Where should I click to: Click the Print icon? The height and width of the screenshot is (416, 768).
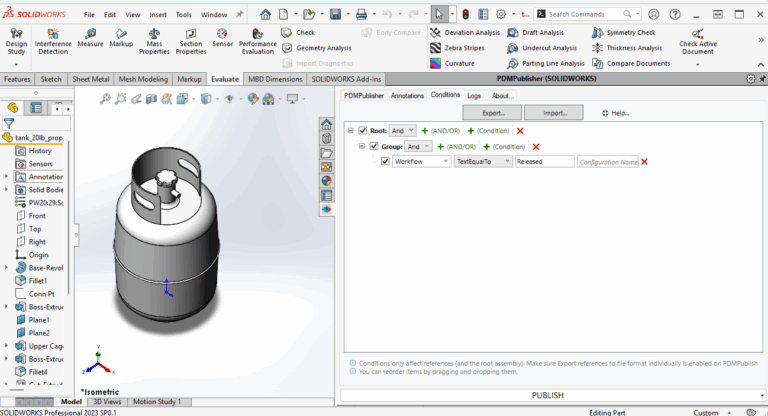click(361, 14)
